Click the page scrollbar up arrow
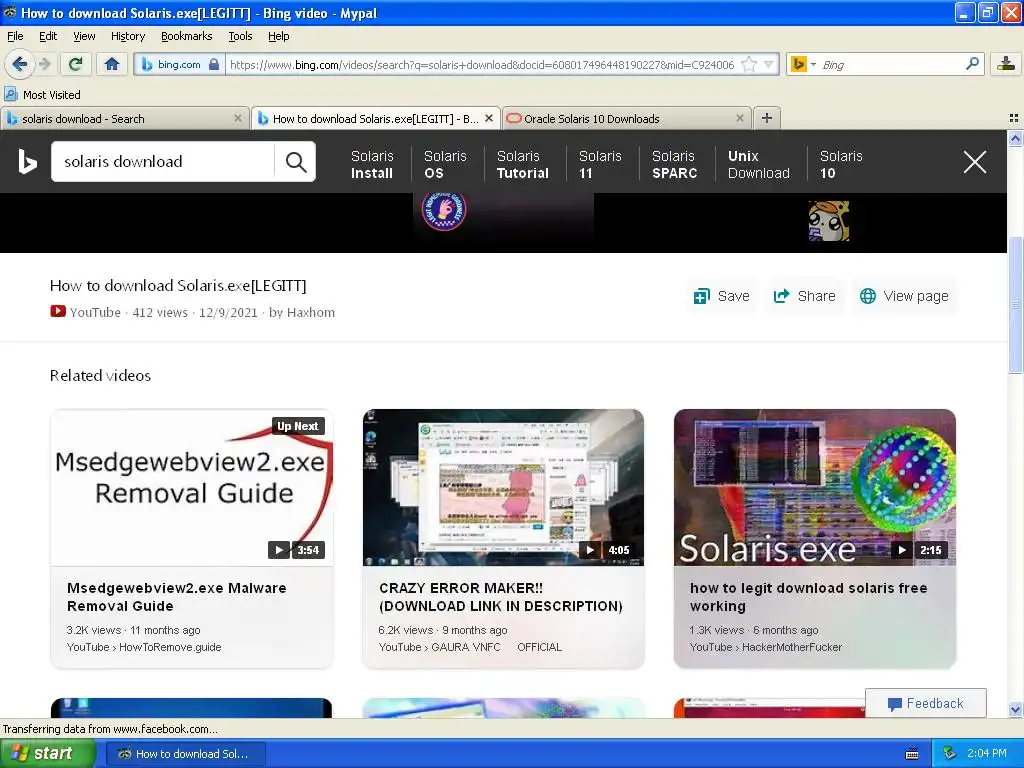Image resolution: width=1024 pixels, height=768 pixels. click(x=1015, y=138)
